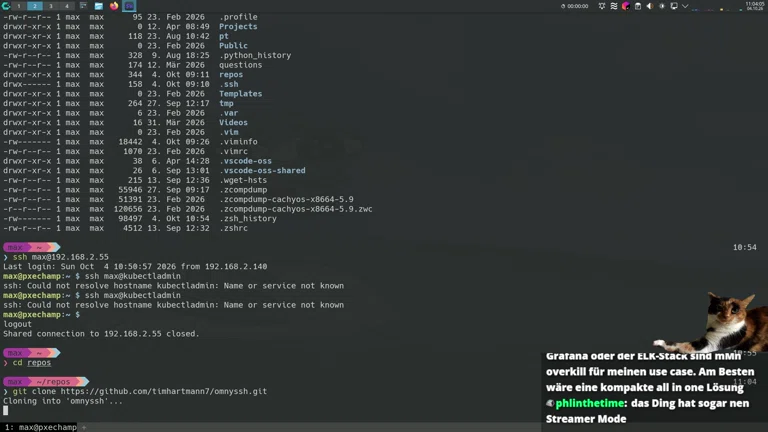Select the max@pxechamp terminal tab

(41, 427)
